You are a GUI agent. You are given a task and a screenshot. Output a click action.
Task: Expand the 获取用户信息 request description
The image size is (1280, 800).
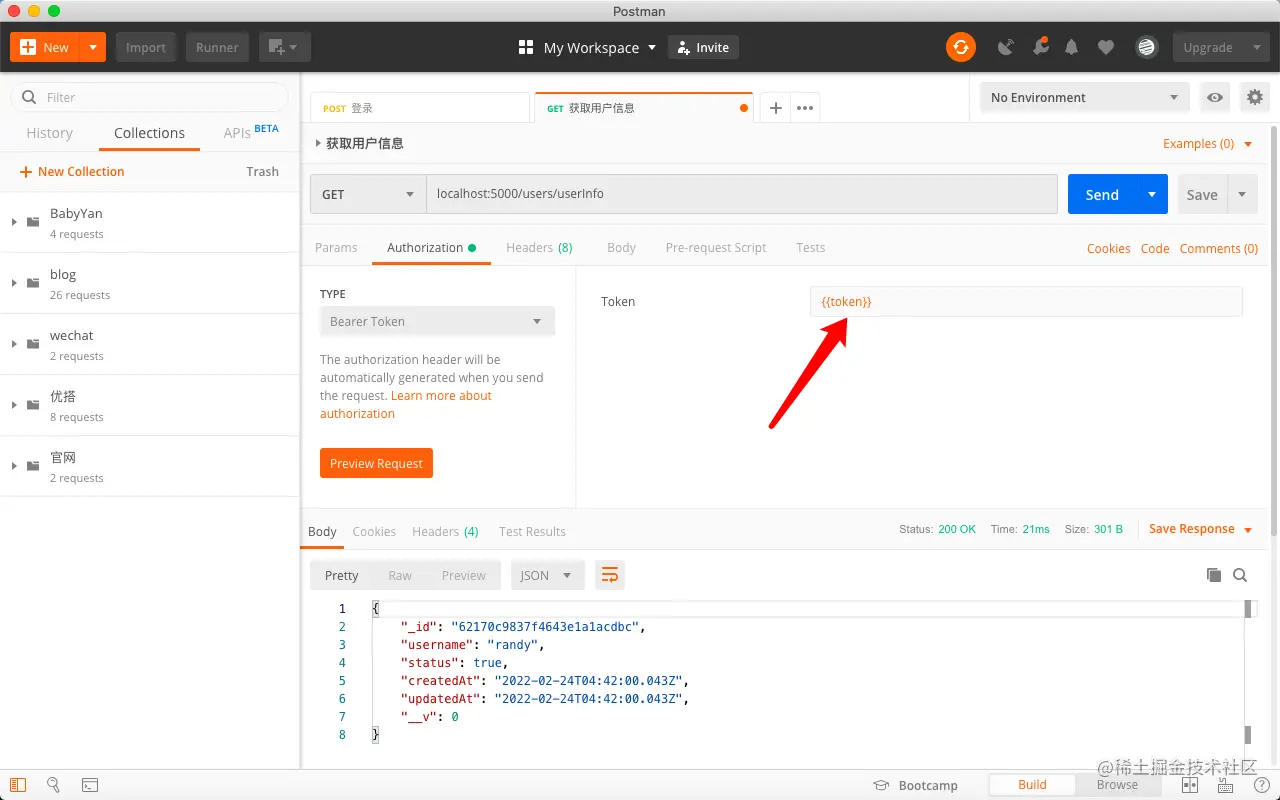(319, 143)
